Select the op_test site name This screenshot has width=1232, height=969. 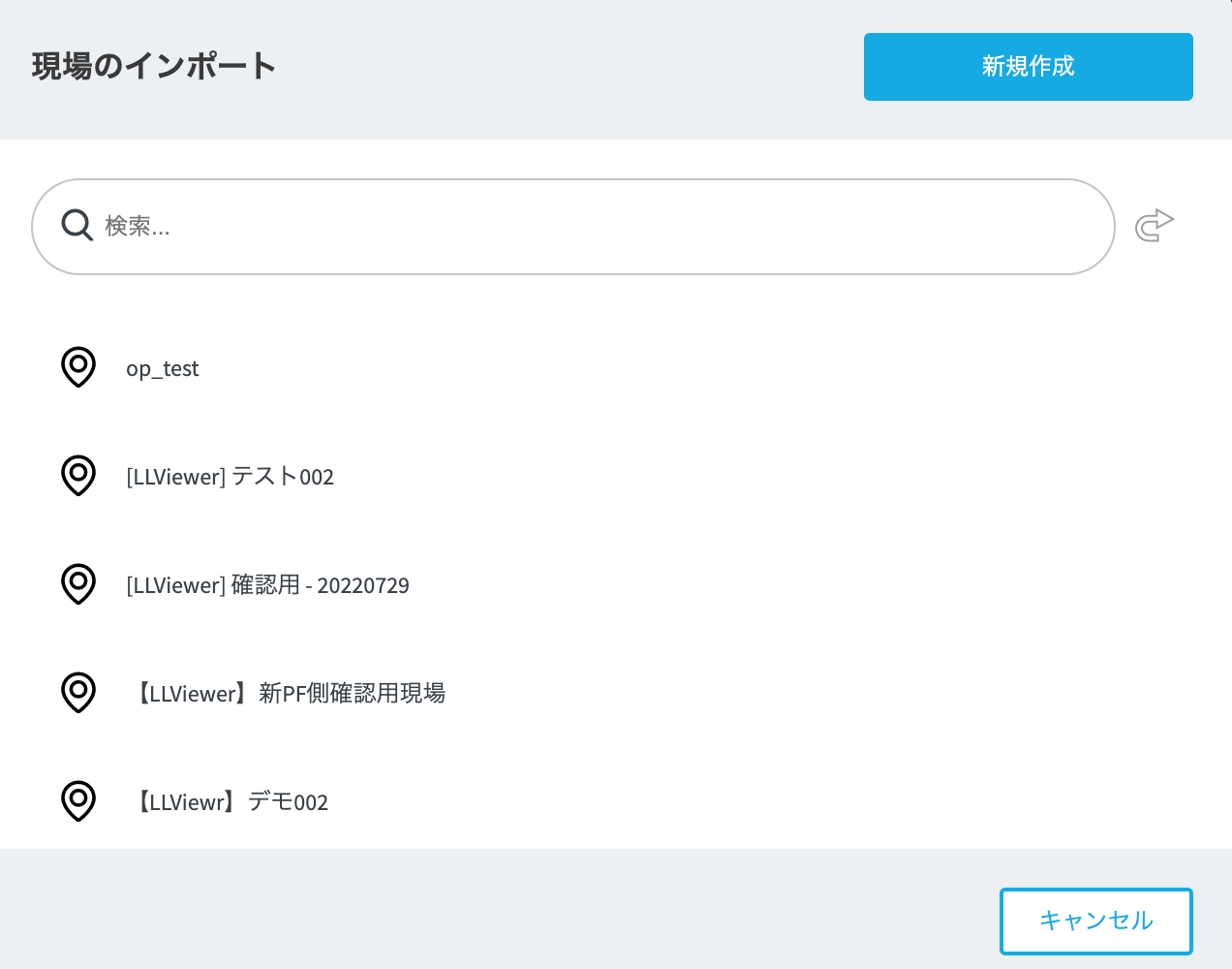click(x=162, y=369)
